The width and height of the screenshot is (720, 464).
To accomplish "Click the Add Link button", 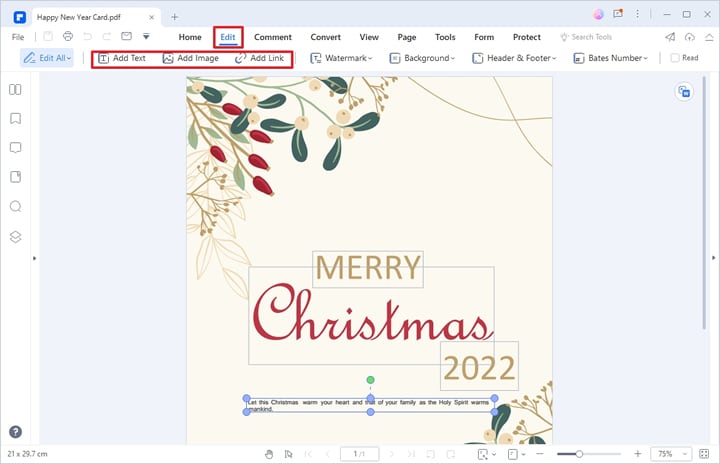I will pyautogui.click(x=259, y=58).
